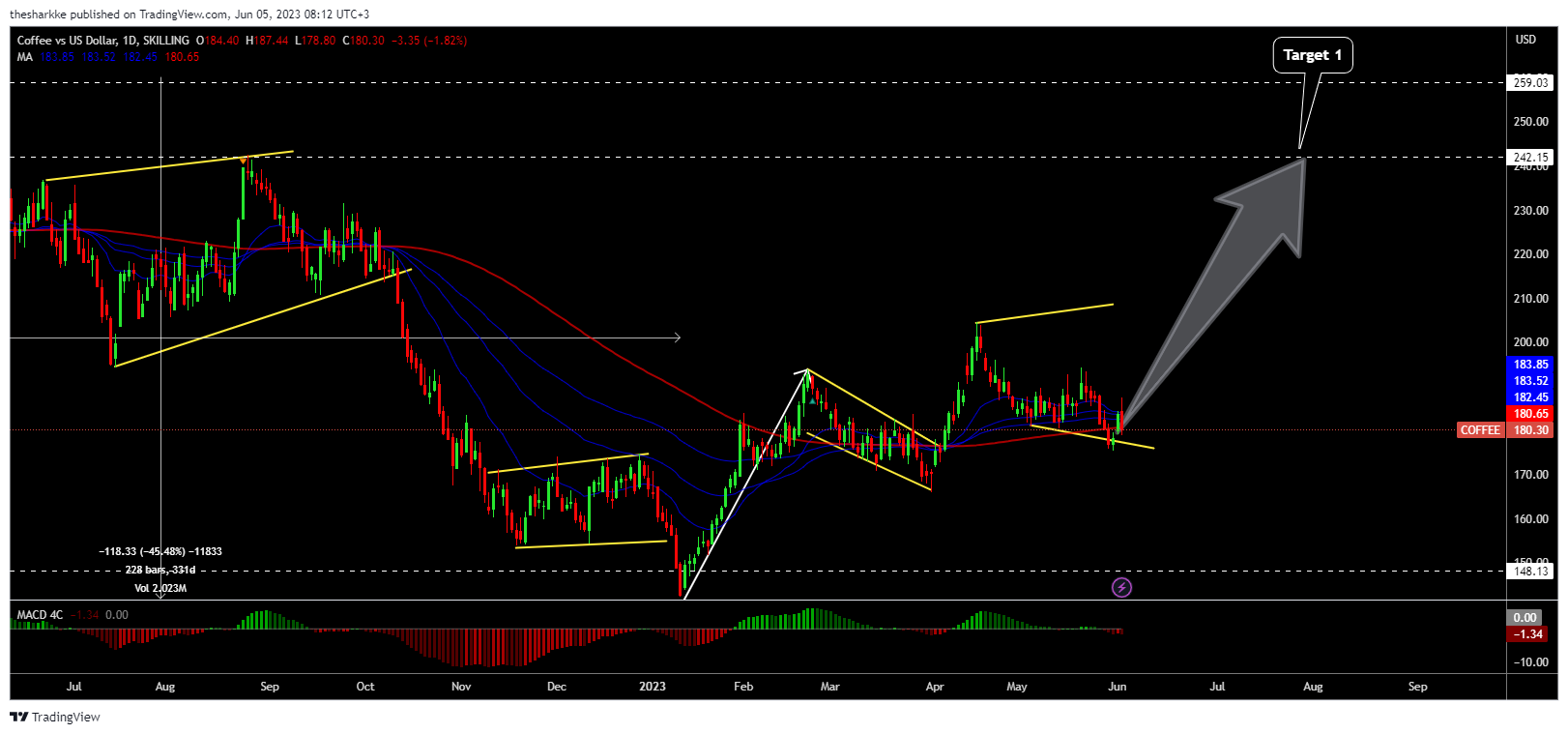Click the 250.00 price axis label

click(x=1531, y=122)
